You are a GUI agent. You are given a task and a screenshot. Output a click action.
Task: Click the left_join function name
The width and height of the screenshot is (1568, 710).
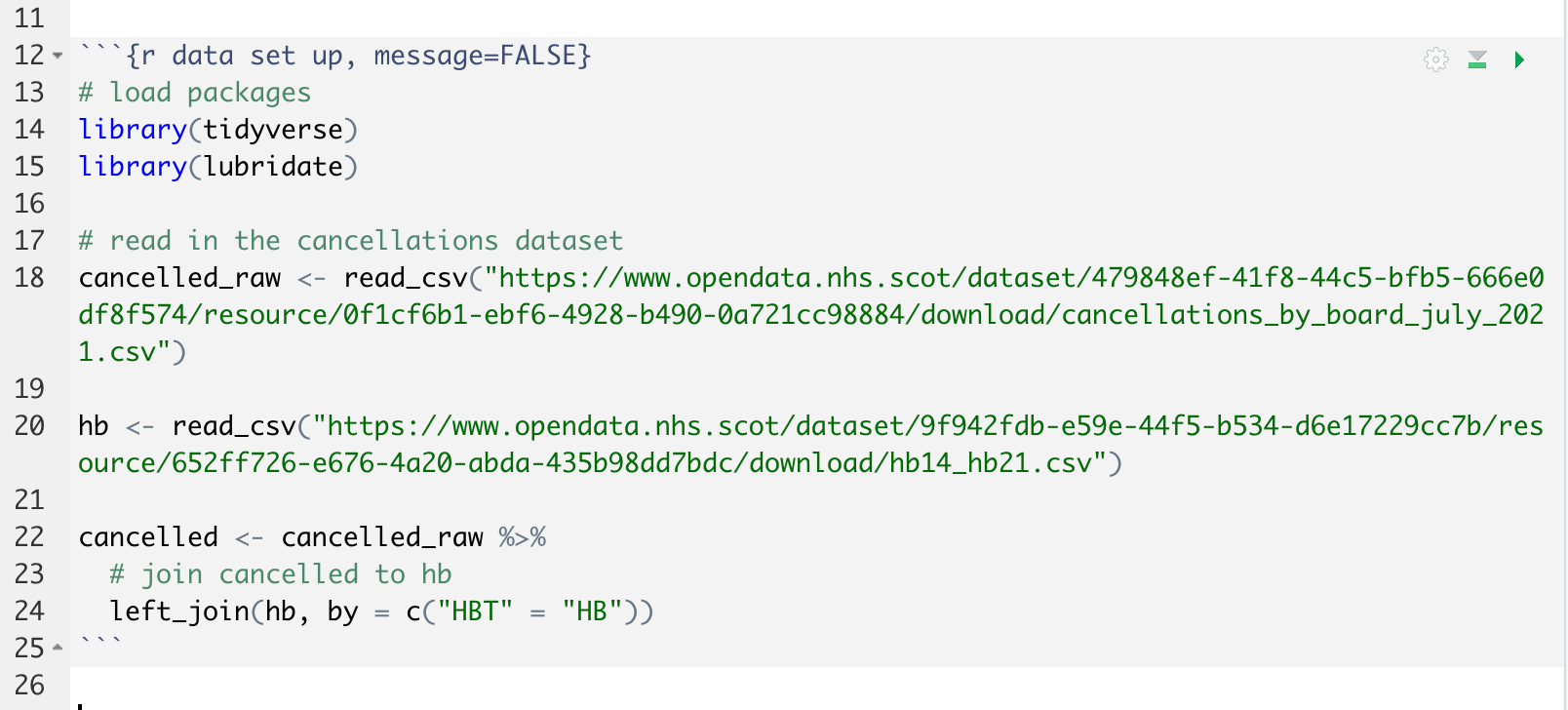(x=179, y=611)
